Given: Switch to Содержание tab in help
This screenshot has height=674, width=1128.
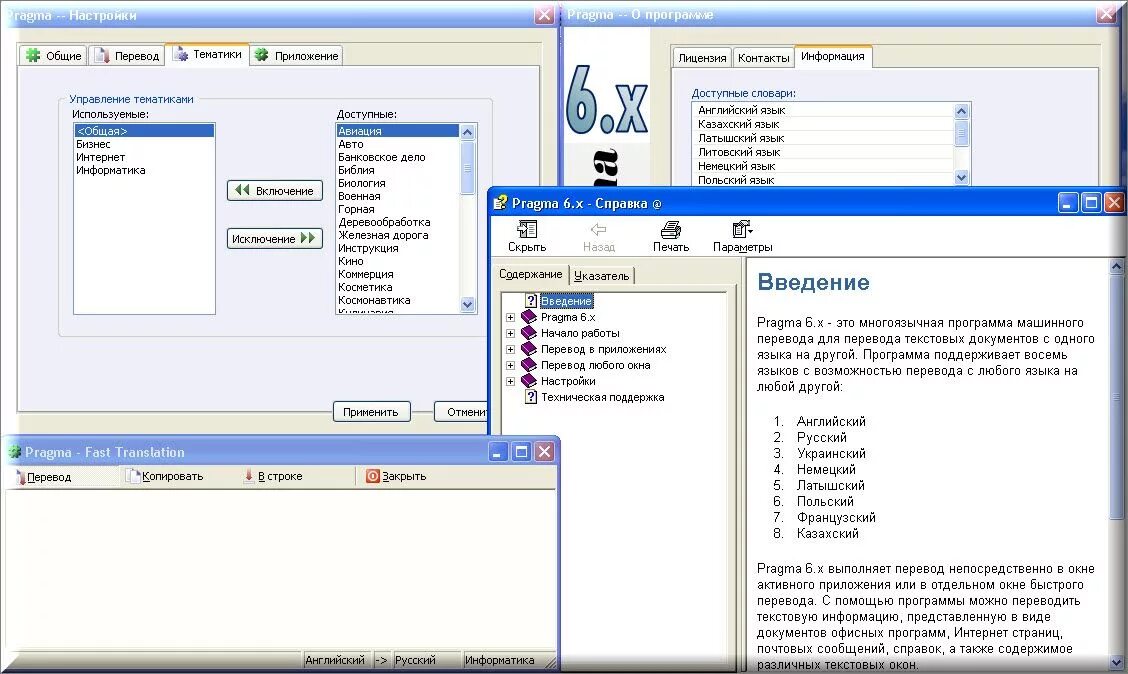Looking at the screenshot, I should [530, 274].
